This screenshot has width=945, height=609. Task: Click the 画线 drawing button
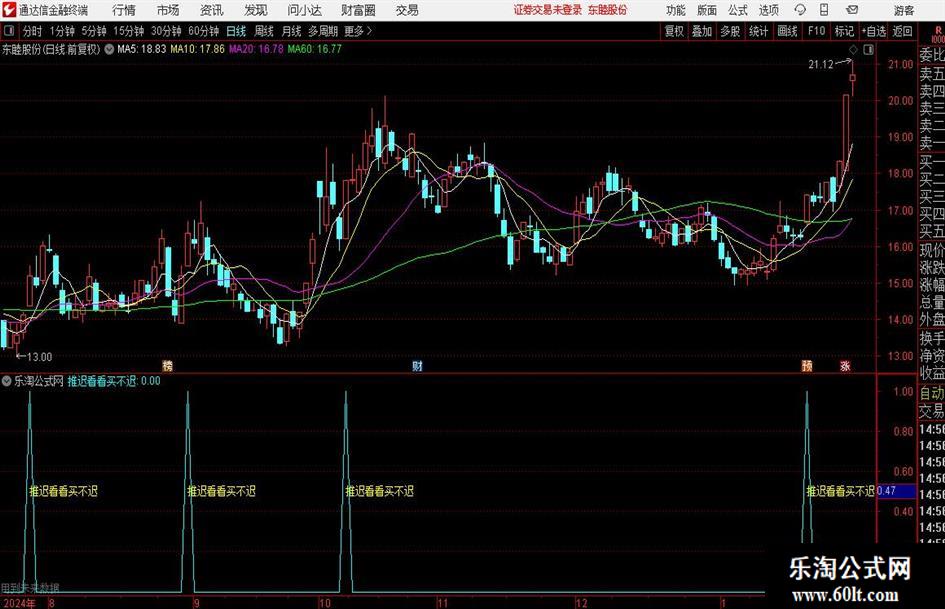[787, 31]
